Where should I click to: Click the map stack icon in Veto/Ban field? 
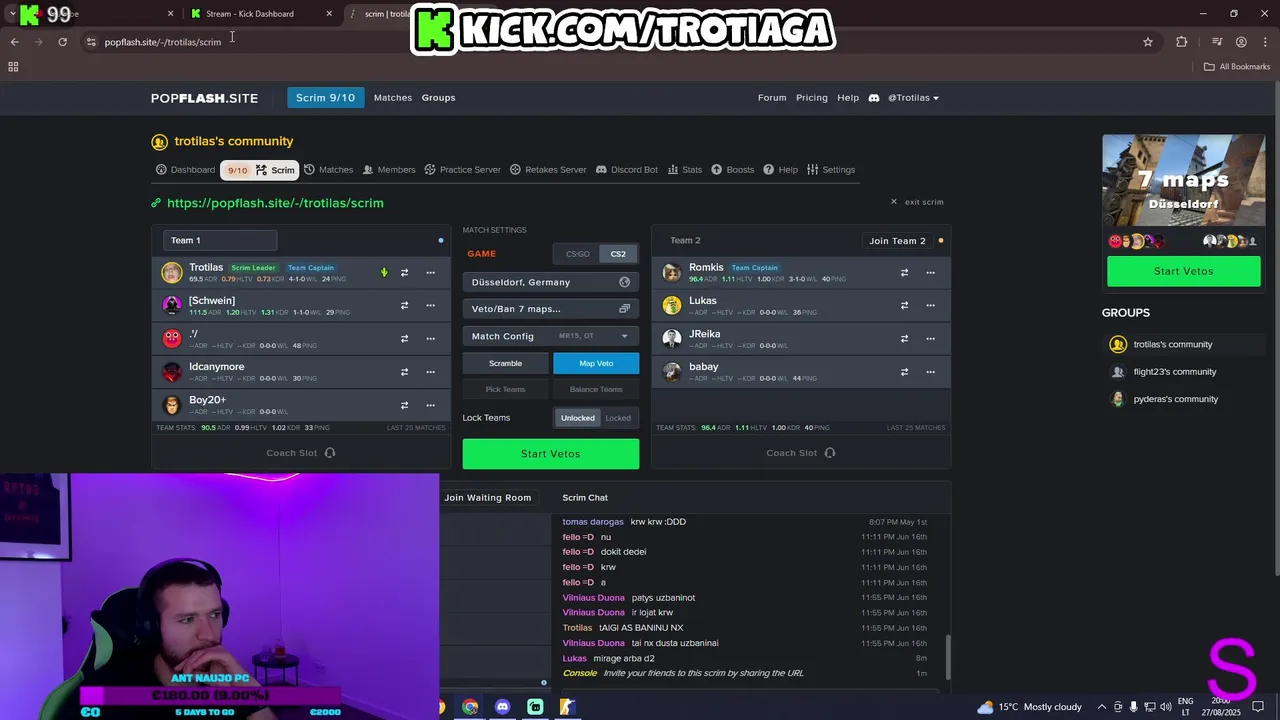(625, 309)
